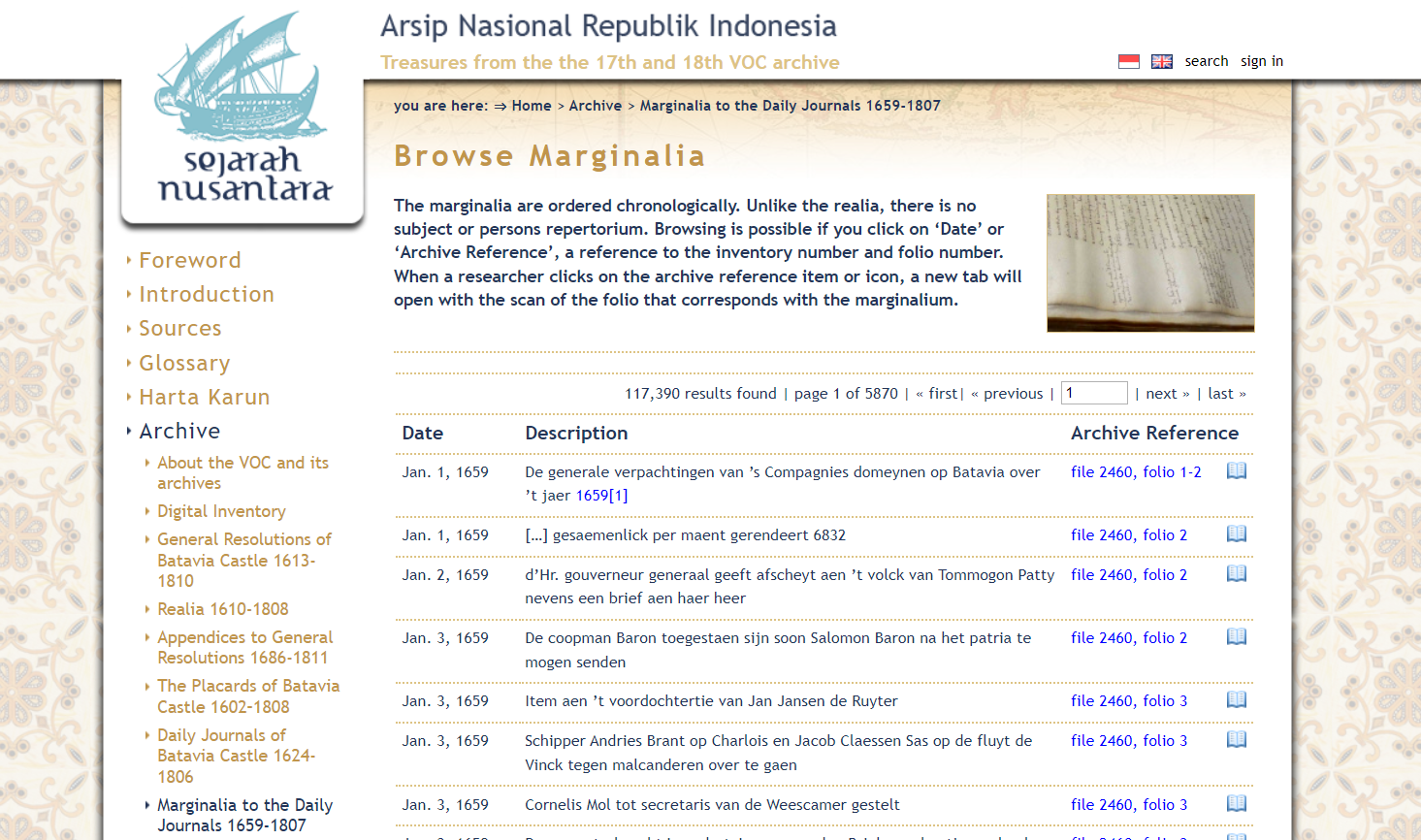Viewport: 1421px width, 840px height.
Task: Collapse the Archive sidebar section
Action: click(x=179, y=431)
